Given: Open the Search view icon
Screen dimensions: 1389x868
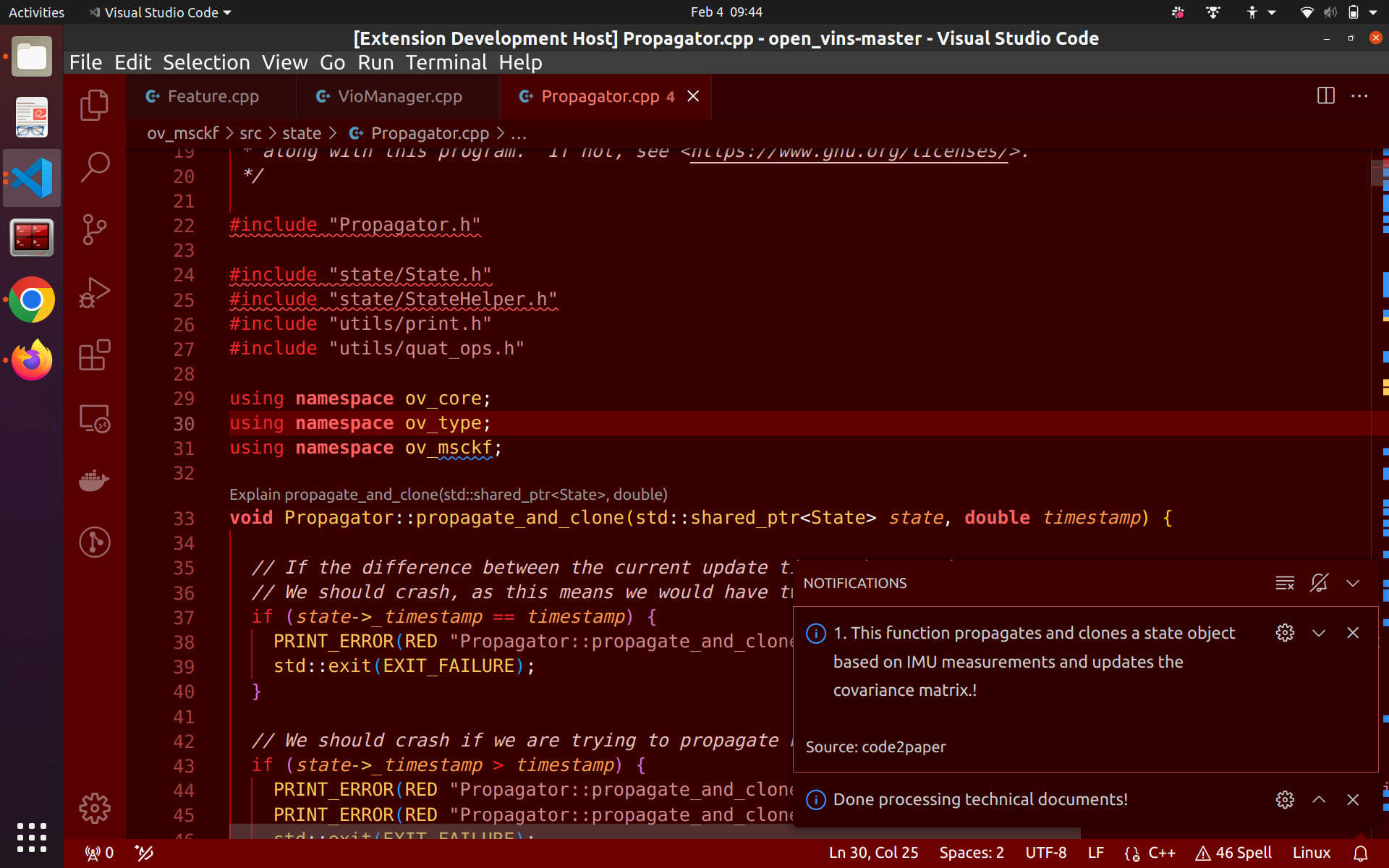Looking at the screenshot, I should pos(94,167).
